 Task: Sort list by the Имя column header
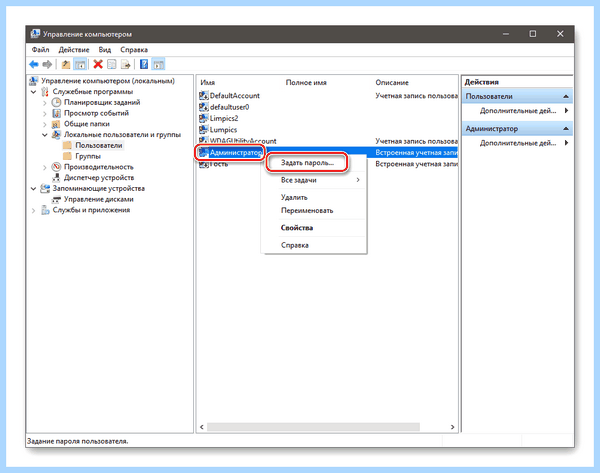(x=208, y=82)
